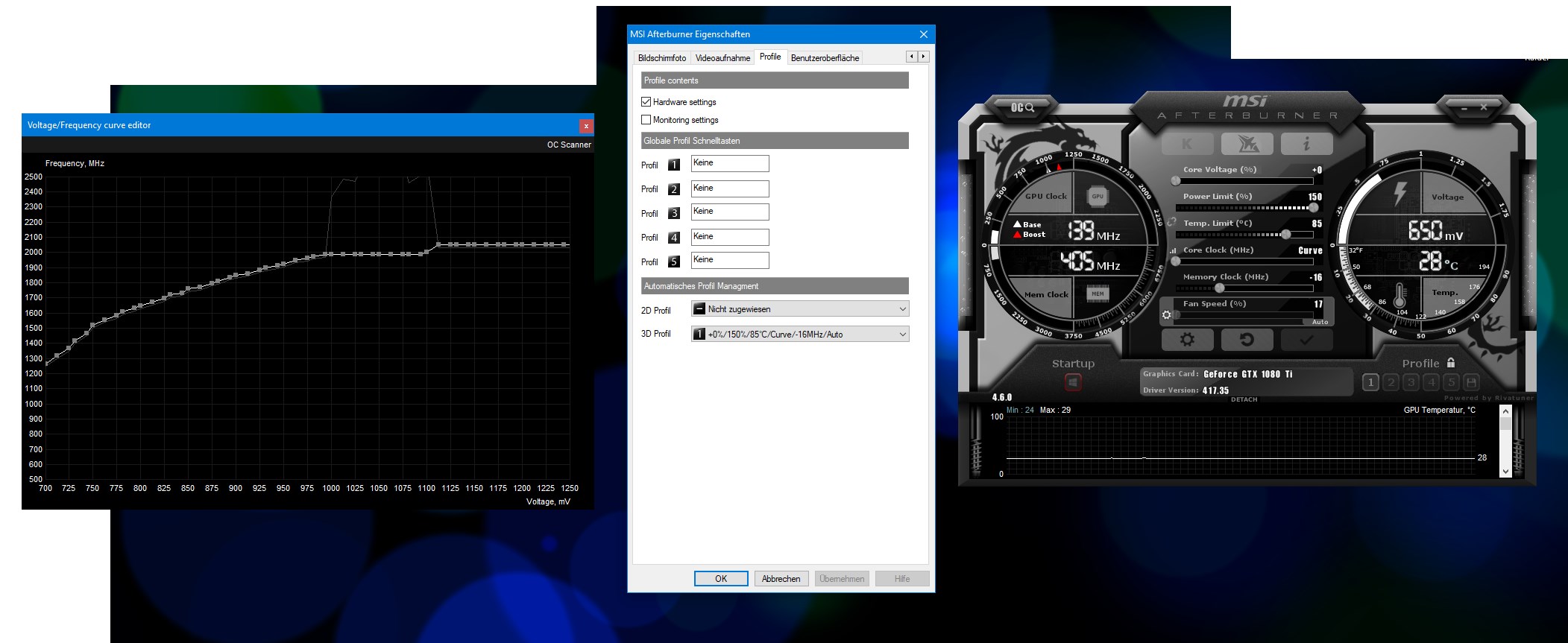Screen dimensions: 1568x643
Task: Select profile slot 2 in Afterburner
Action: pos(1391,382)
